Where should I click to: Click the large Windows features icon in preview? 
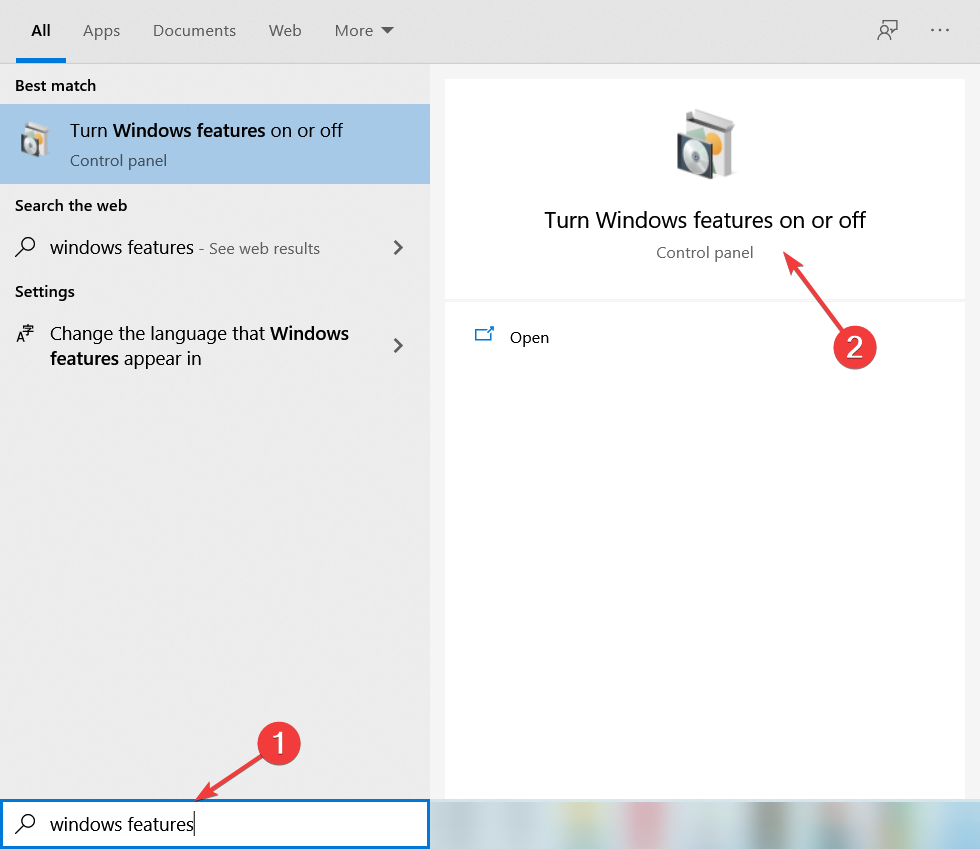(705, 144)
